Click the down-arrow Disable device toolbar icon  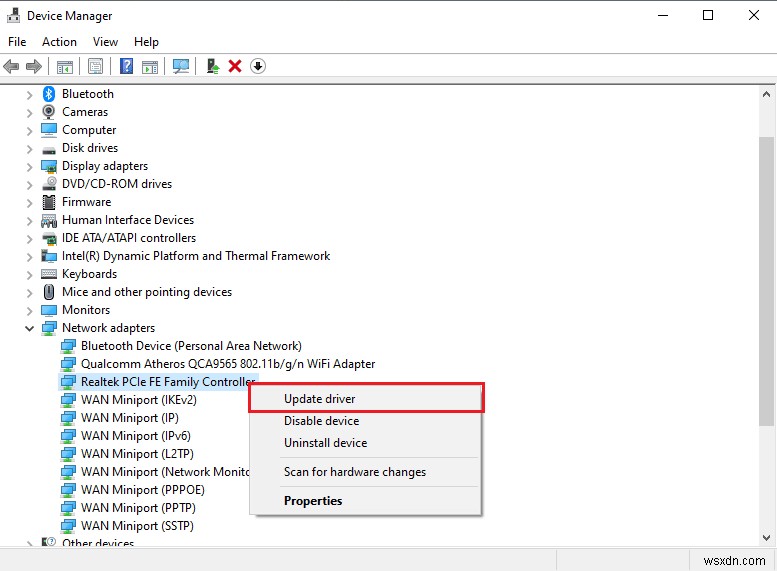(258, 66)
